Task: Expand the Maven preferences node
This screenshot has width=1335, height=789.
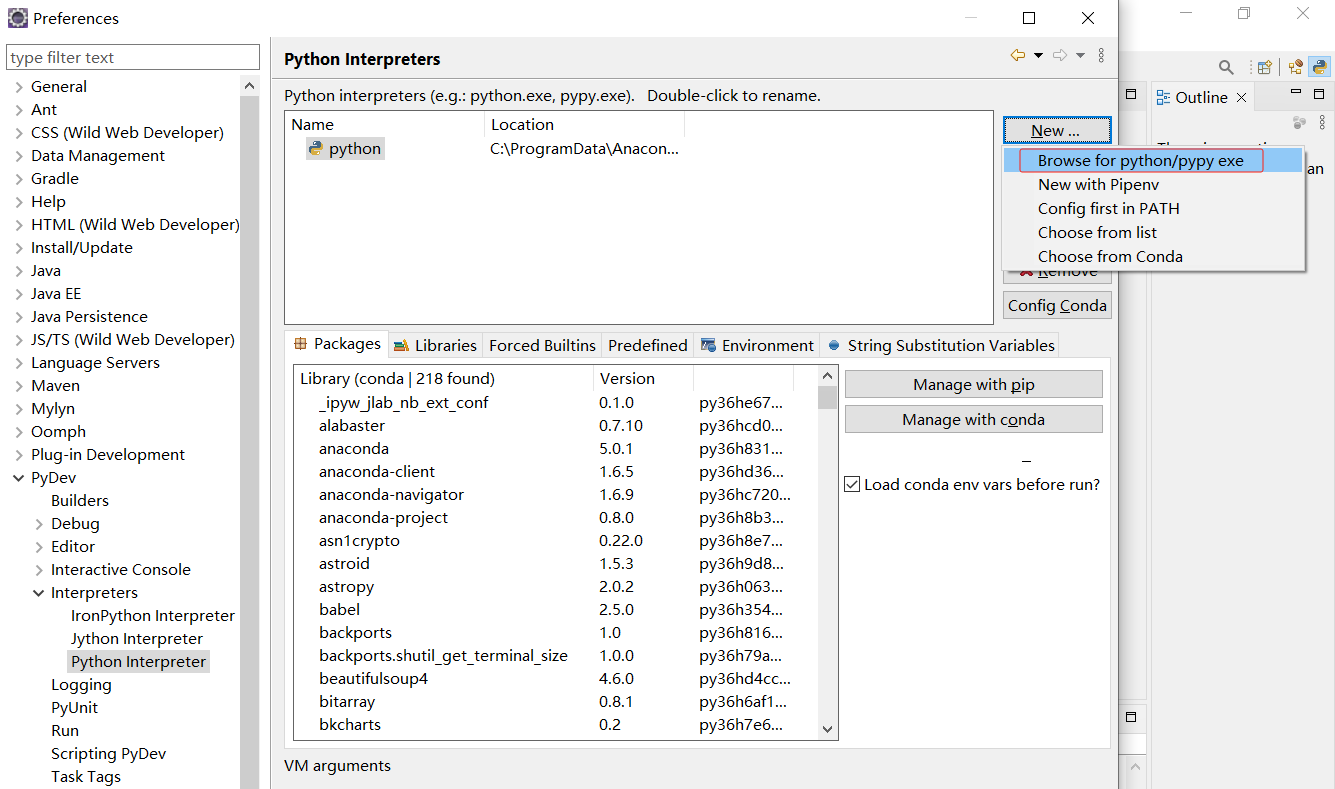Action: pyautogui.click(x=19, y=386)
